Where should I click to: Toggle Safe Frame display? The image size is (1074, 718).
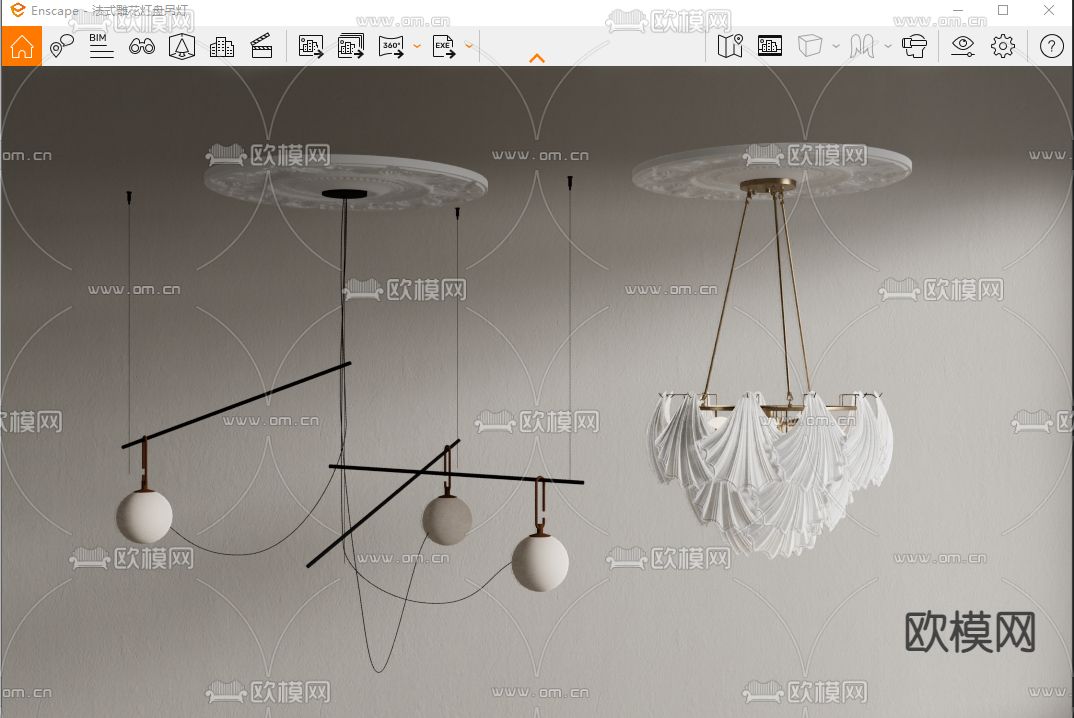click(x=769, y=46)
